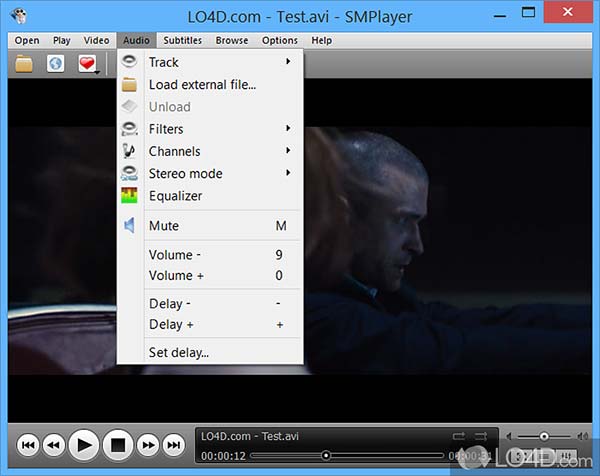
Task: Fast forward with double-right arrow button
Action: click(148, 445)
